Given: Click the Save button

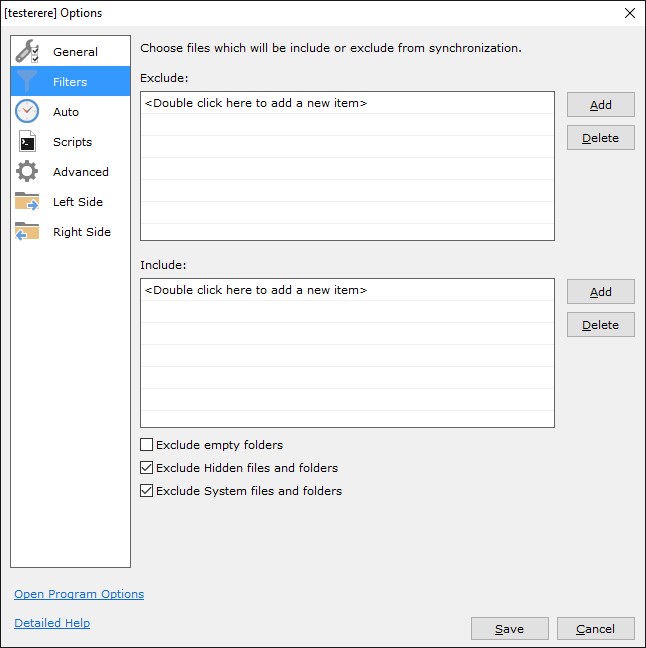Looking at the screenshot, I should point(509,629).
